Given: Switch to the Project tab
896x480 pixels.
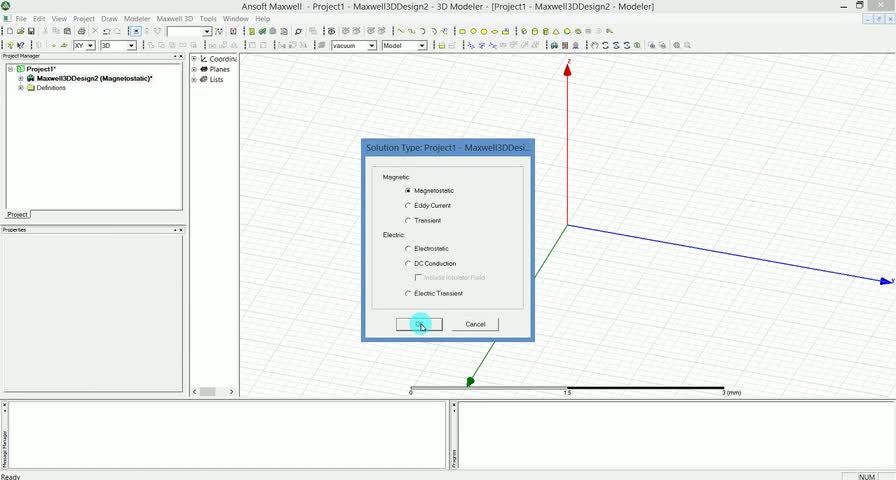Looking at the screenshot, I should 17,214.
